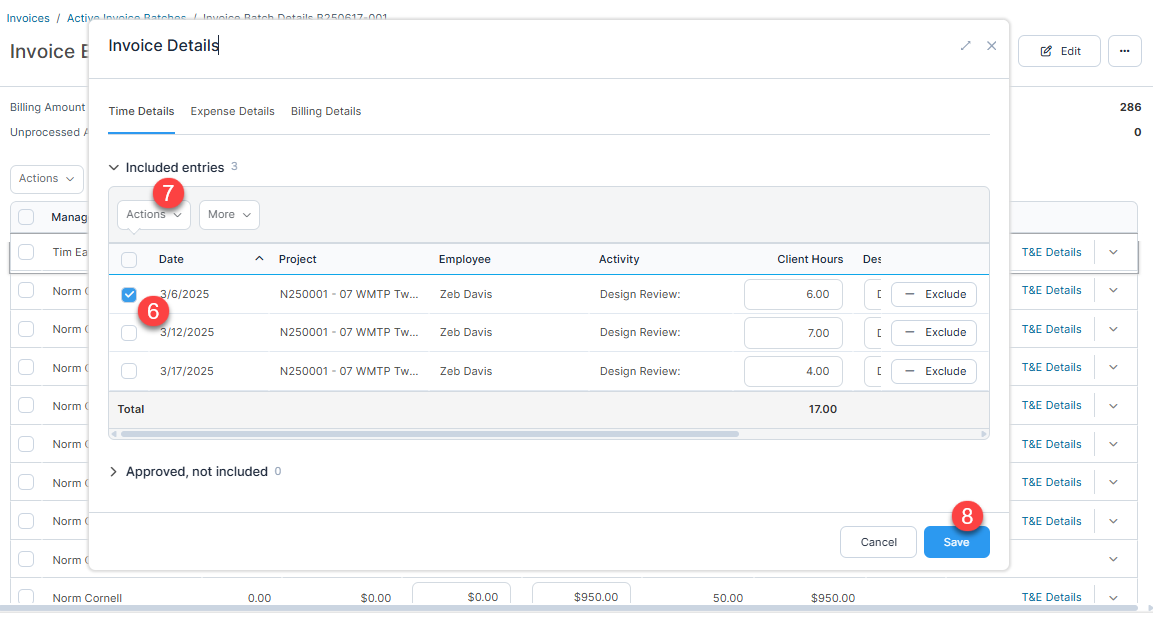Click the Employee column header

pos(465,259)
